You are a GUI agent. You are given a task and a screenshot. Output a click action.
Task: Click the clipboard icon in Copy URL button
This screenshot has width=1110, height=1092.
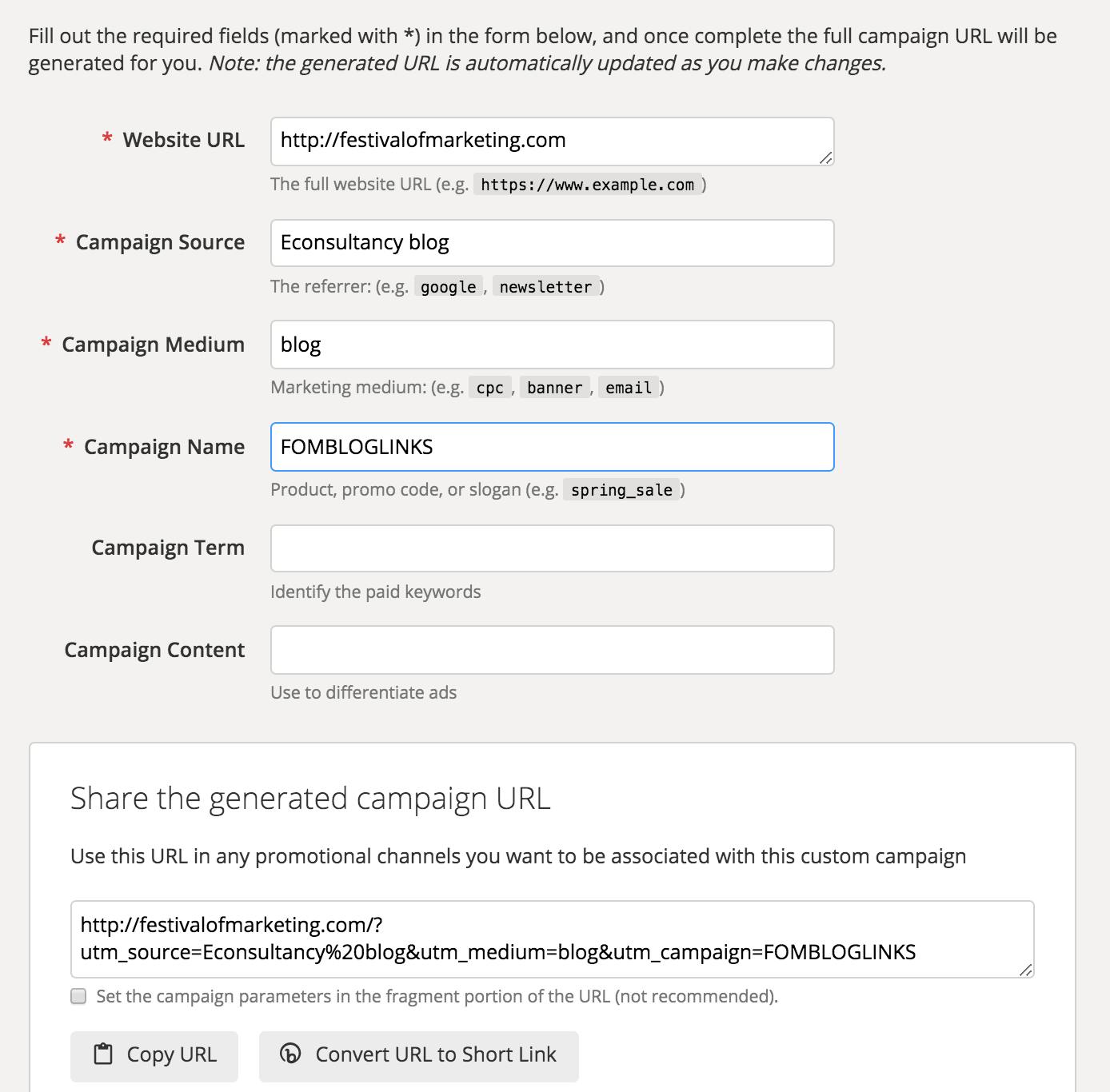pyautogui.click(x=102, y=1054)
